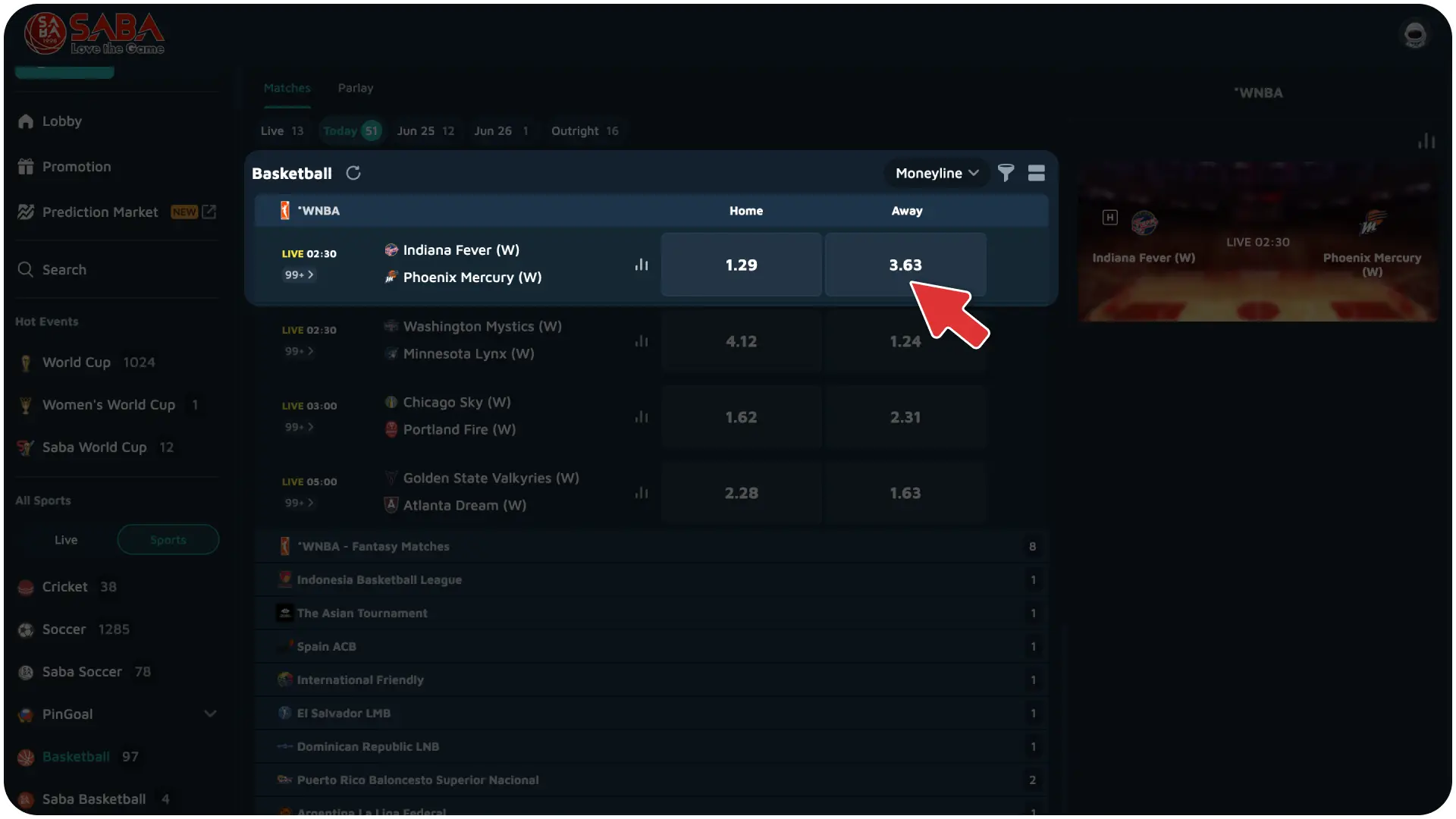Click the PinGoal icon
This screenshot has width=1456, height=819.
point(26,715)
